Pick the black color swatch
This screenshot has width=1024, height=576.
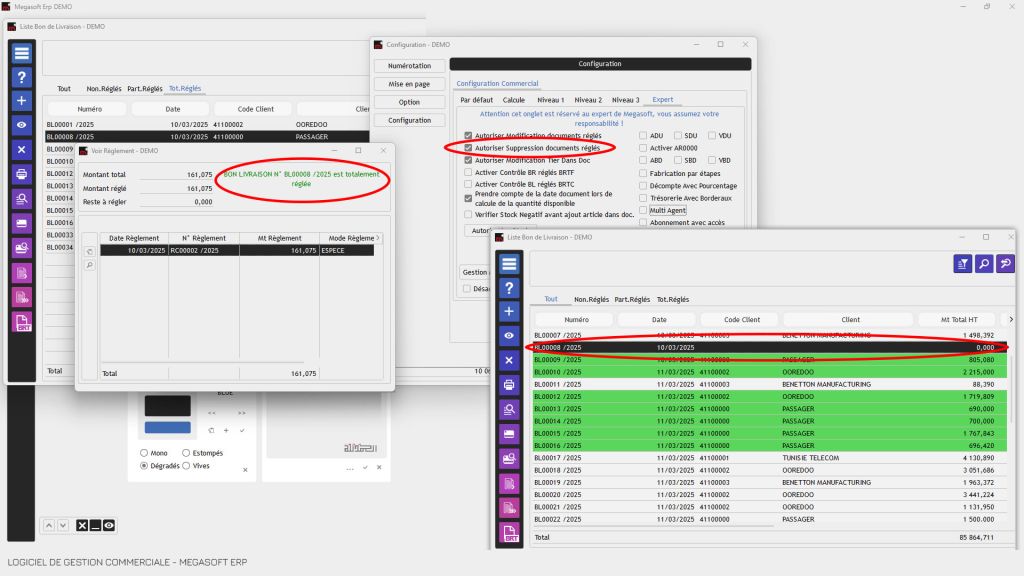[168, 406]
